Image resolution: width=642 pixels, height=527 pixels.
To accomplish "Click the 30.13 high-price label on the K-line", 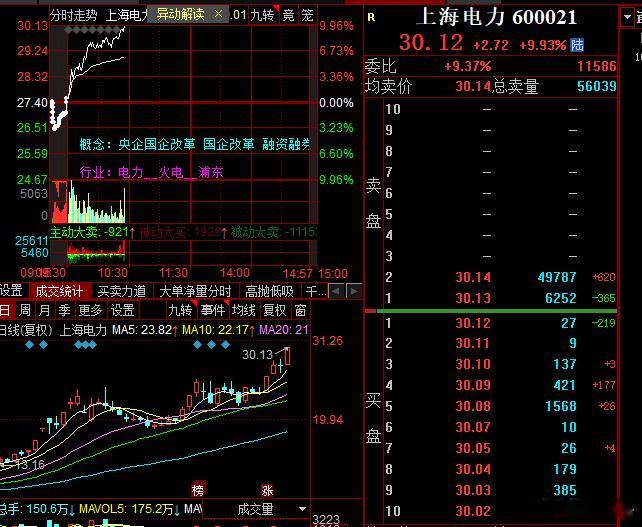I will pos(257,355).
